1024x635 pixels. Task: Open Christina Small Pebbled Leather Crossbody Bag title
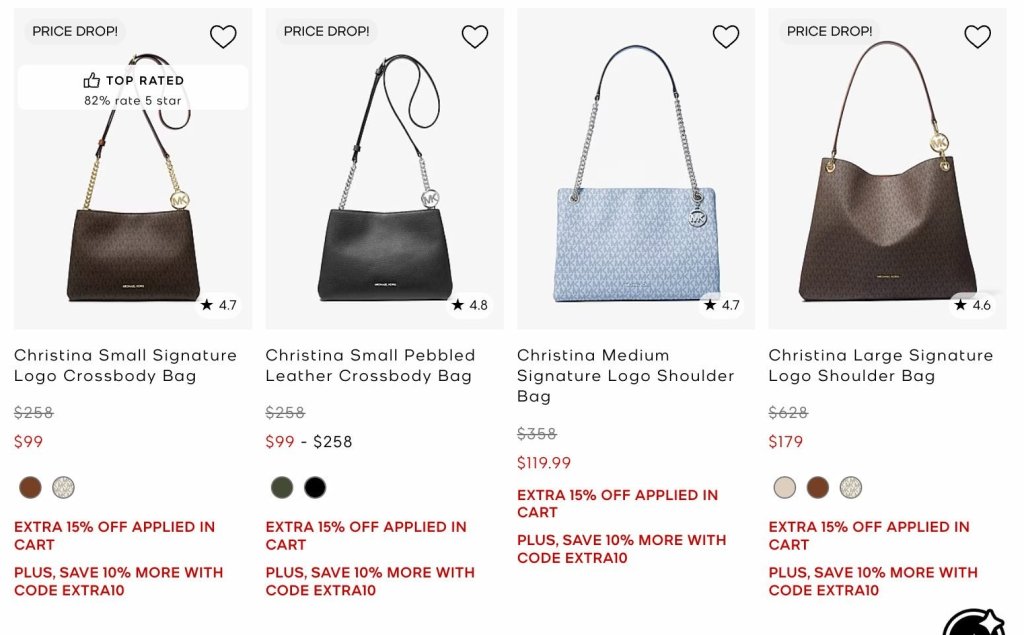370,366
